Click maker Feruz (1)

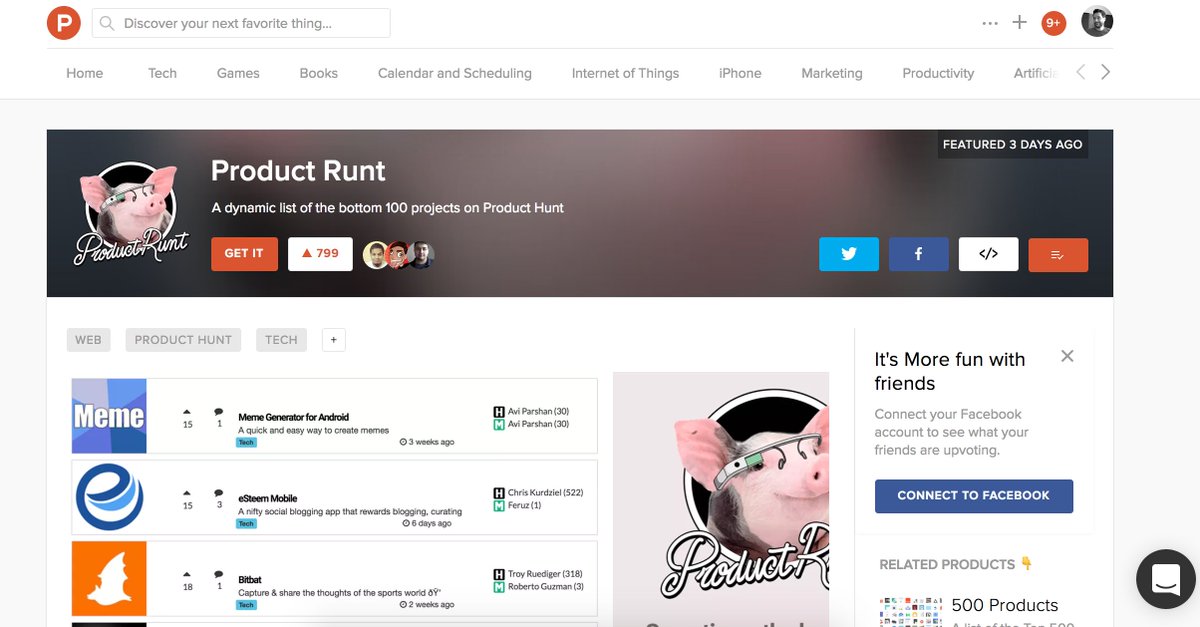click(x=524, y=506)
